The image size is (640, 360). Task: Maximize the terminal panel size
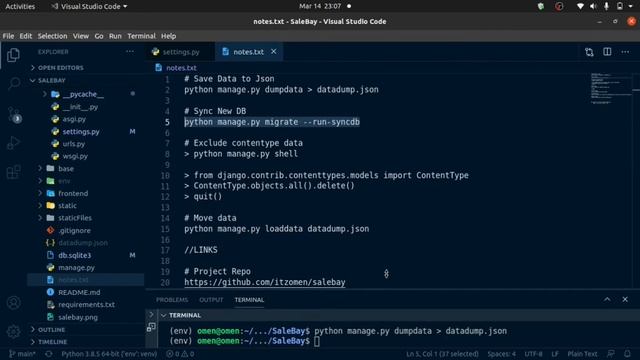[x=607, y=299]
